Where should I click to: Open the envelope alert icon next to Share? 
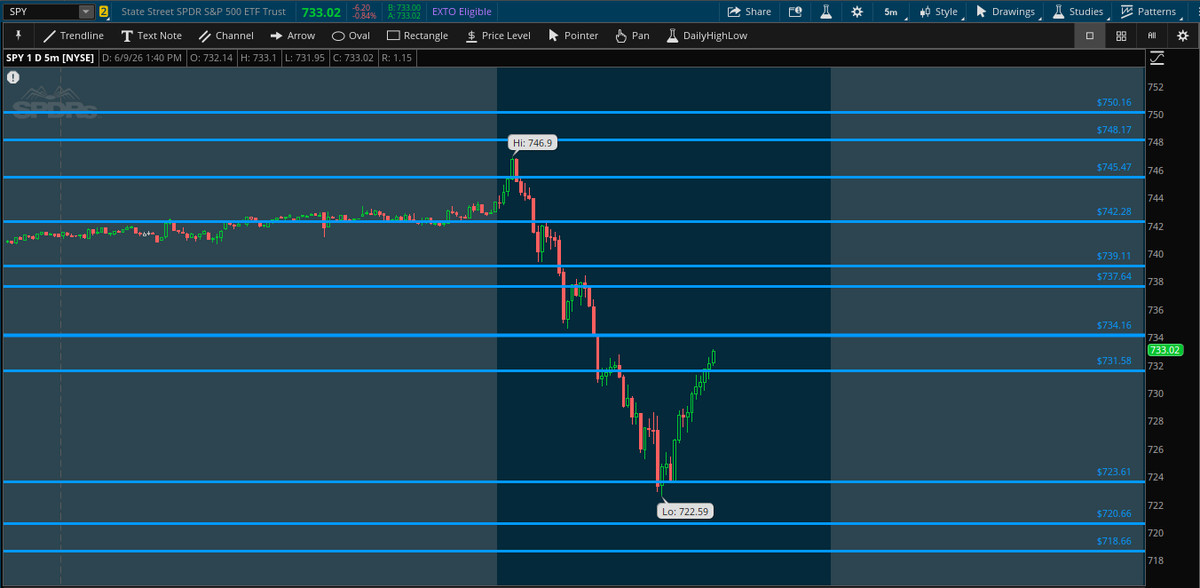[x=795, y=12]
